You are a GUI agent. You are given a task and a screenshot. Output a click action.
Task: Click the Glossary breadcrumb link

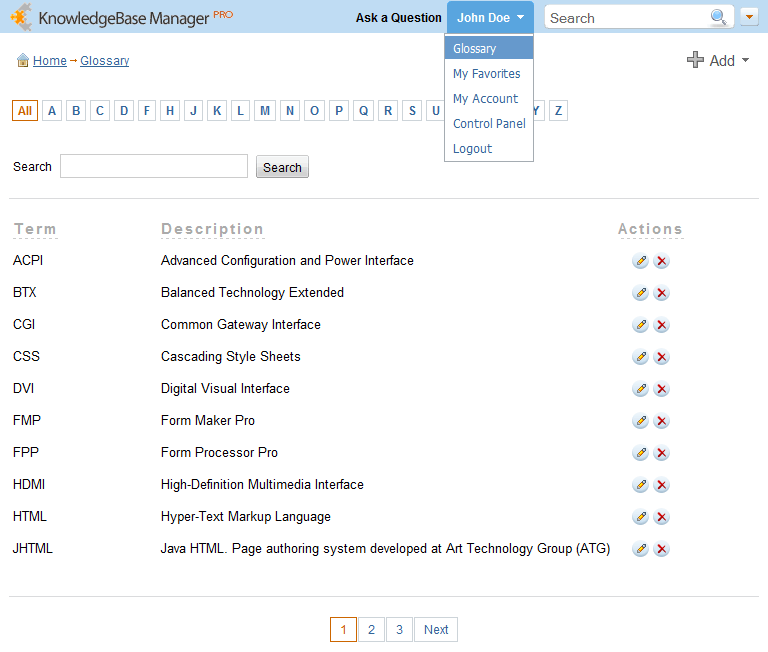[x=105, y=61]
